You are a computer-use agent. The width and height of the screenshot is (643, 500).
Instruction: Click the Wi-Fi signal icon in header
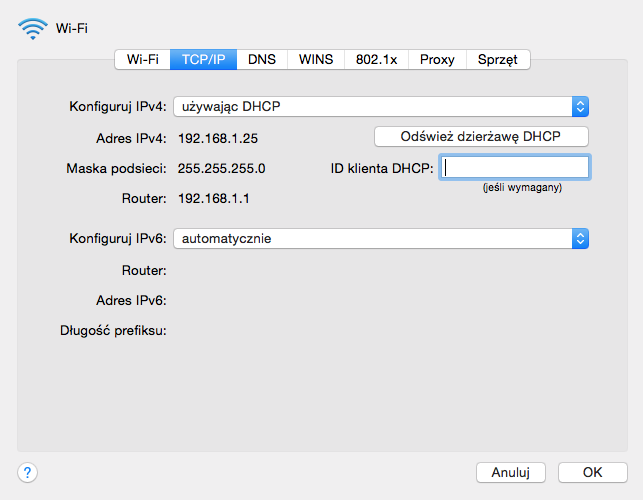pos(32,28)
